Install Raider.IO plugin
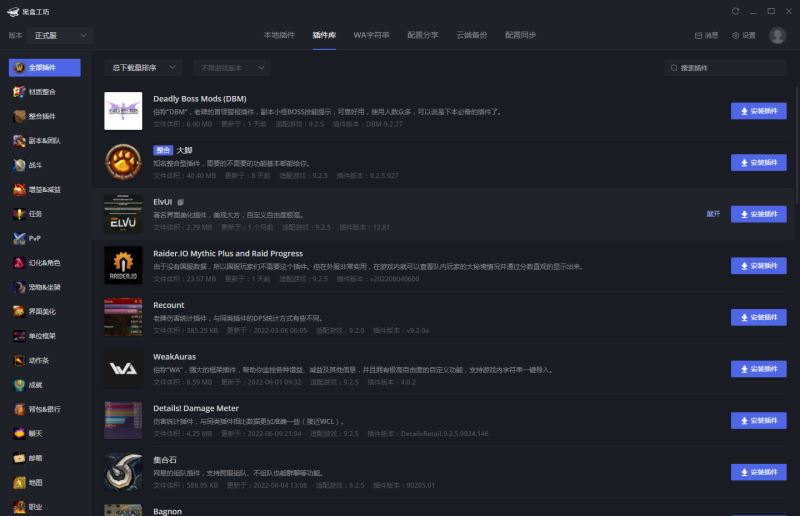Screen dimensions: 800x516 759,265
